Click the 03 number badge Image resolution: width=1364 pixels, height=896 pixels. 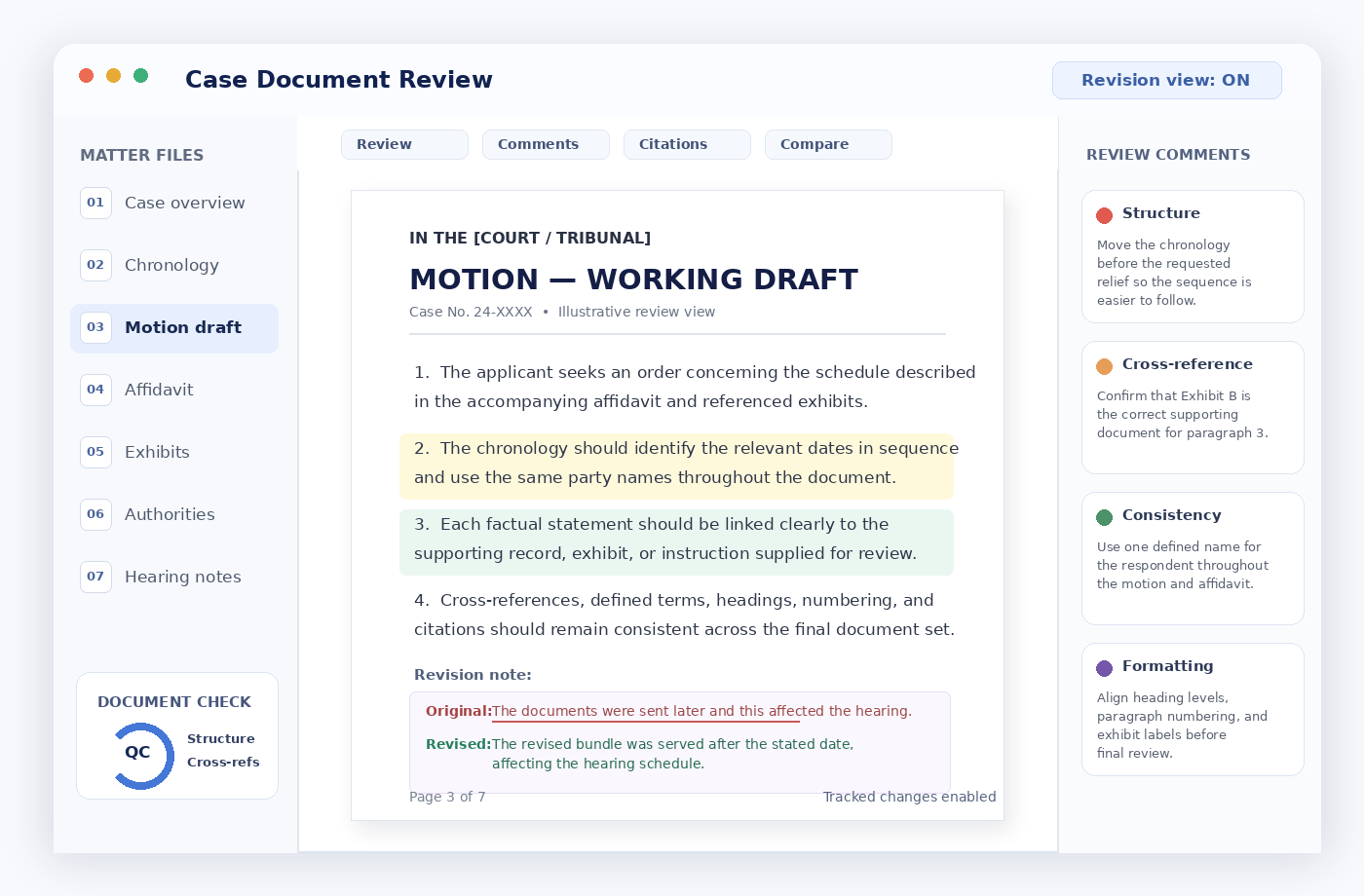coord(95,327)
